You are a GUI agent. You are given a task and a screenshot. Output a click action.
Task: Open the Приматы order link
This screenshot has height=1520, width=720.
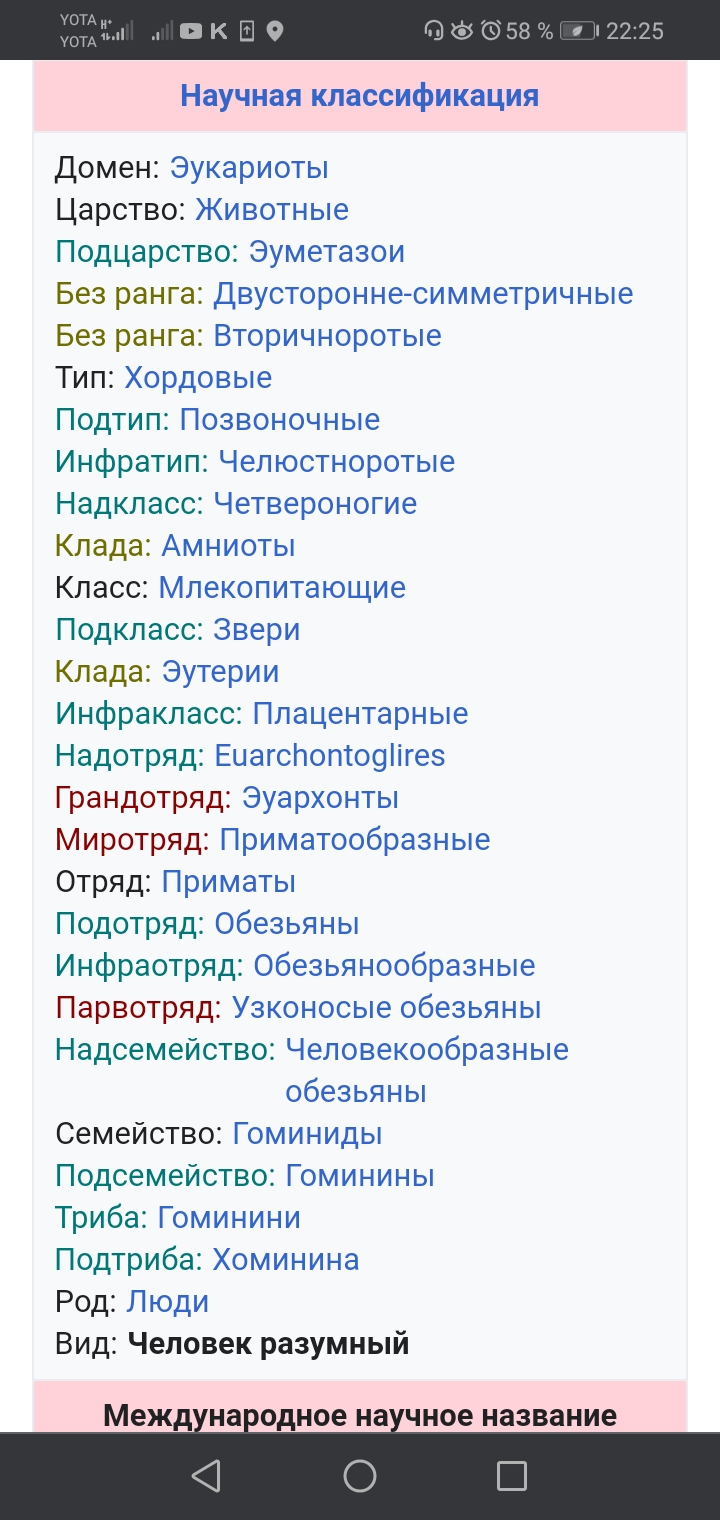click(x=229, y=882)
